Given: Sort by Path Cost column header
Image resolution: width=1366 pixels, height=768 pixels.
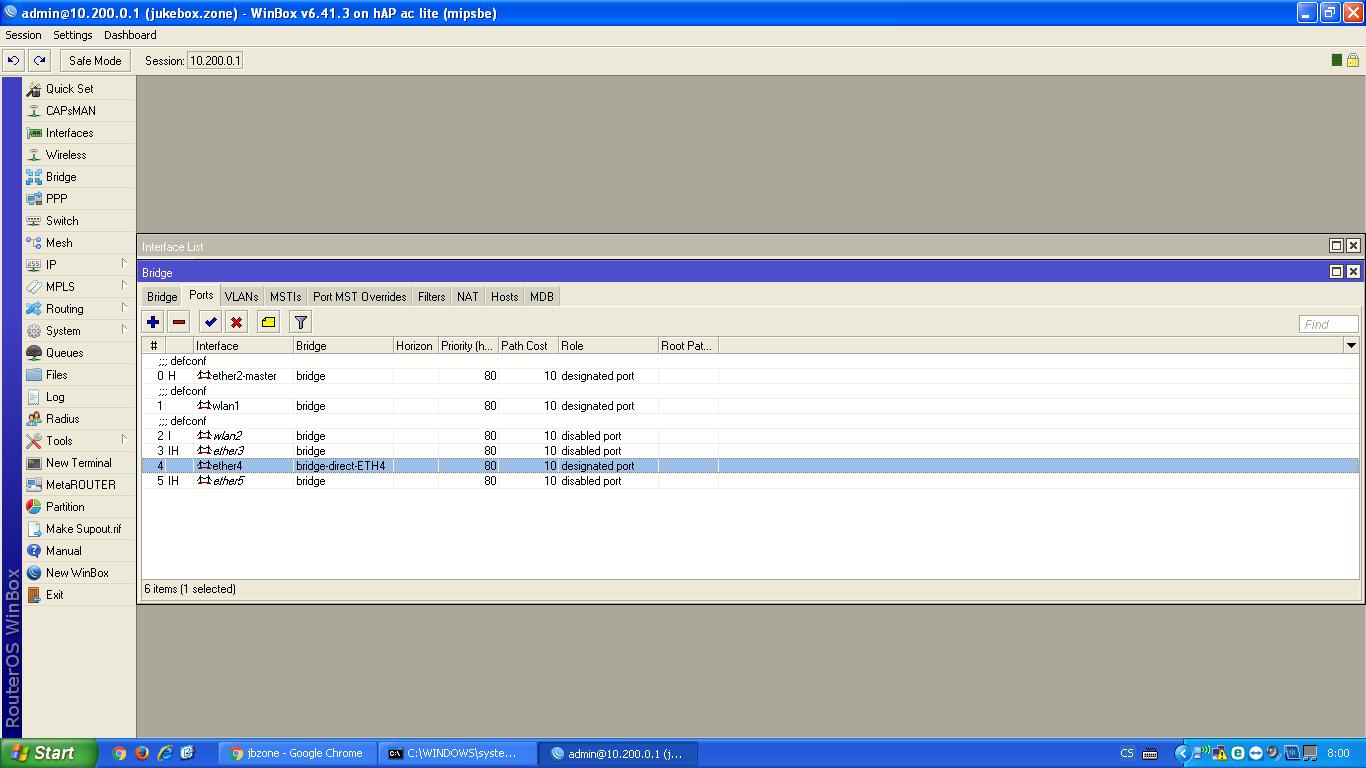Looking at the screenshot, I should (528, 346).
